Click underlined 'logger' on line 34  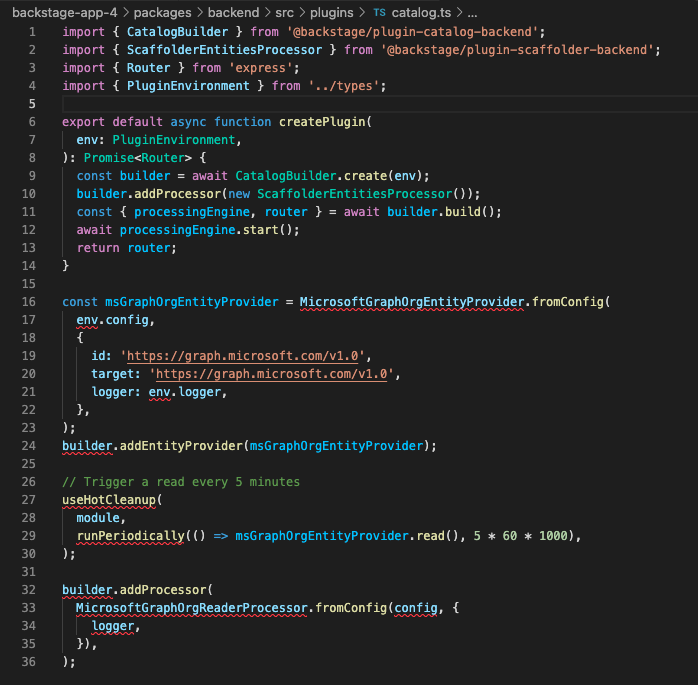point(113,626)
